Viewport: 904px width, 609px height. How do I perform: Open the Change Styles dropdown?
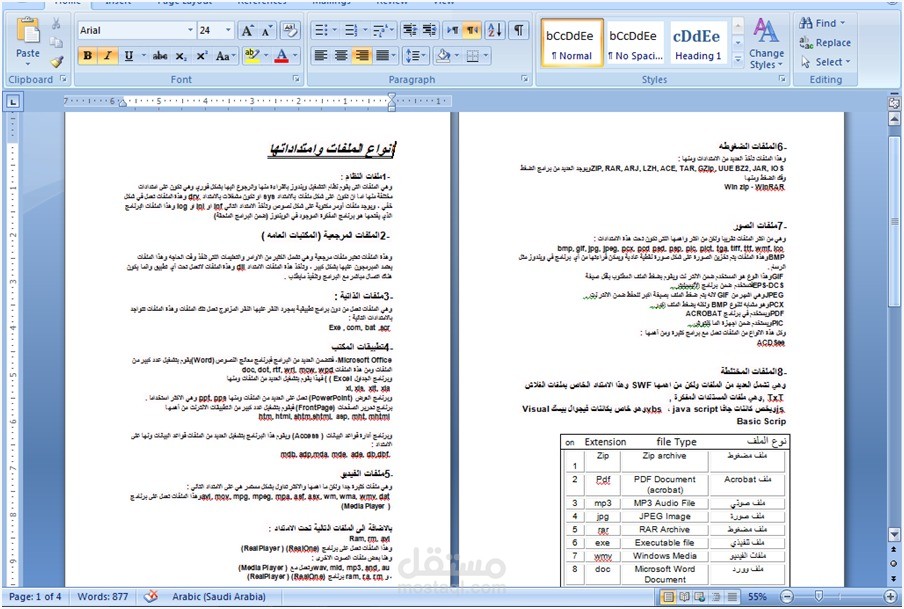click(x=766, y=44)
